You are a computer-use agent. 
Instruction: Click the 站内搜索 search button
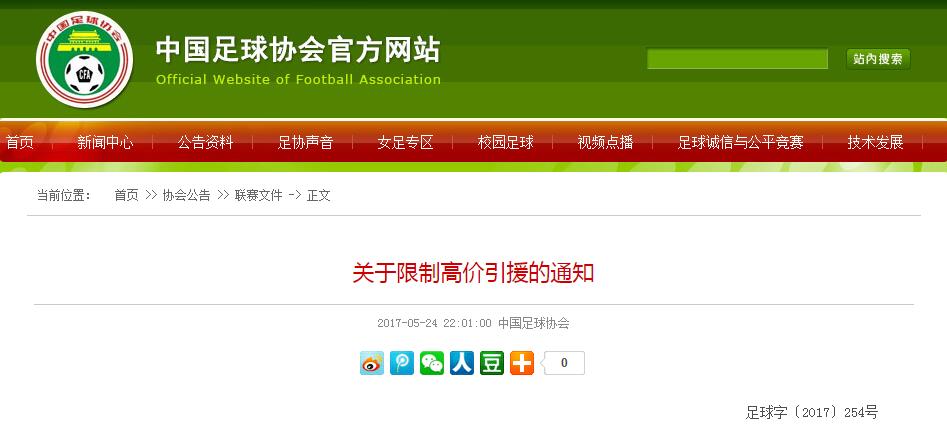click(x=878, y=59)
